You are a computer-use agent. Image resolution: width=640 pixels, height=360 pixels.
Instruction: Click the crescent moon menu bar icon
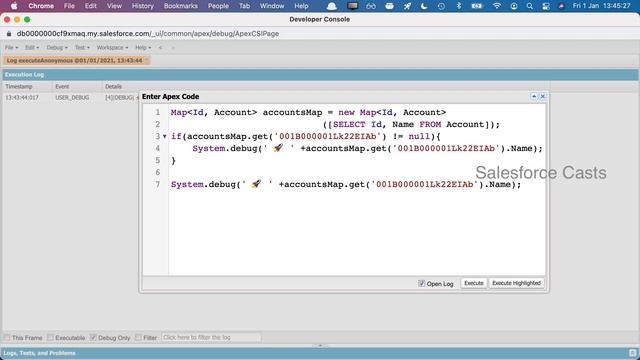coord(424,6)
